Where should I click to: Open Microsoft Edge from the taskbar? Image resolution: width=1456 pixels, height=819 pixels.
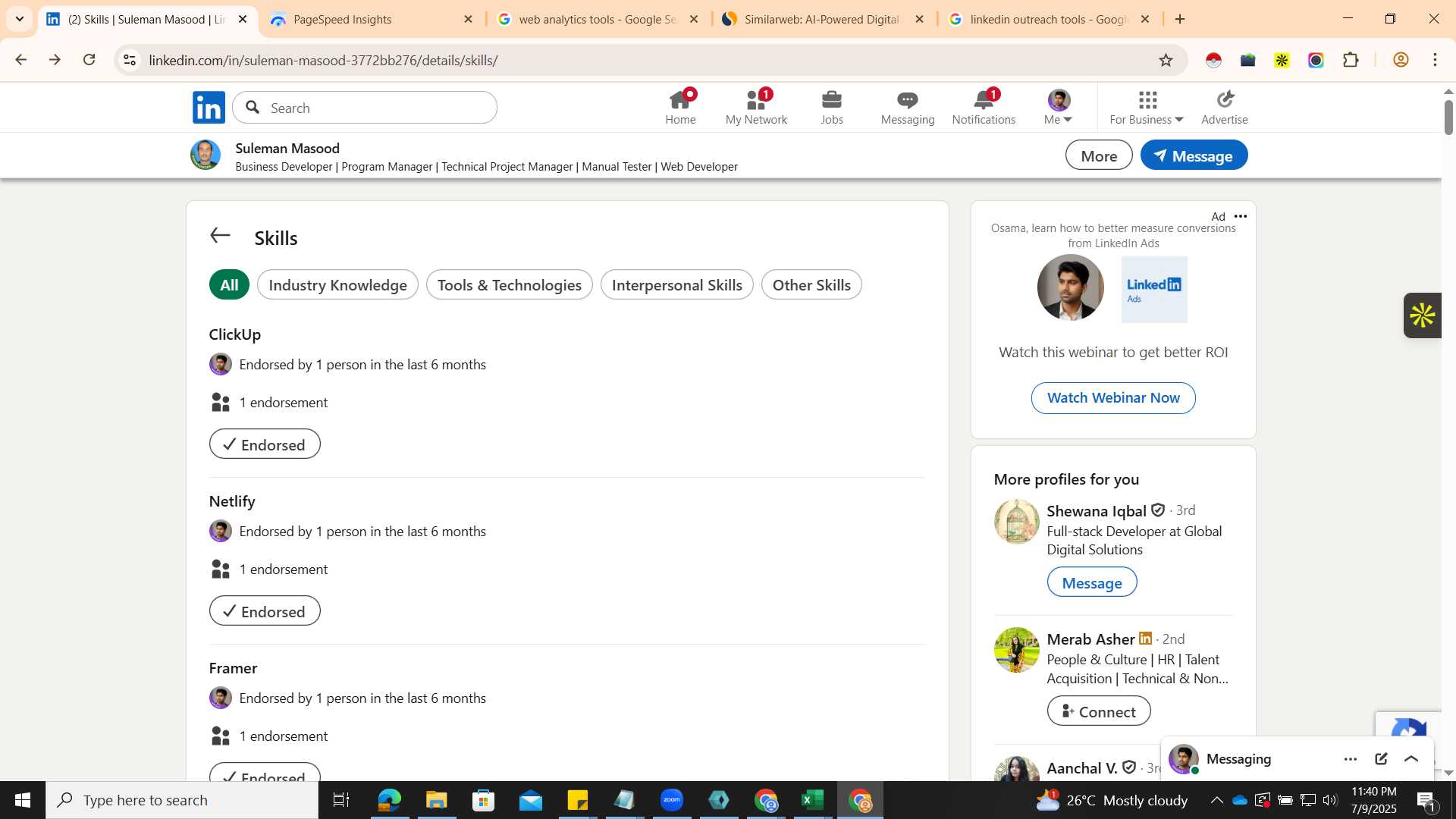[x=389, y=800]
